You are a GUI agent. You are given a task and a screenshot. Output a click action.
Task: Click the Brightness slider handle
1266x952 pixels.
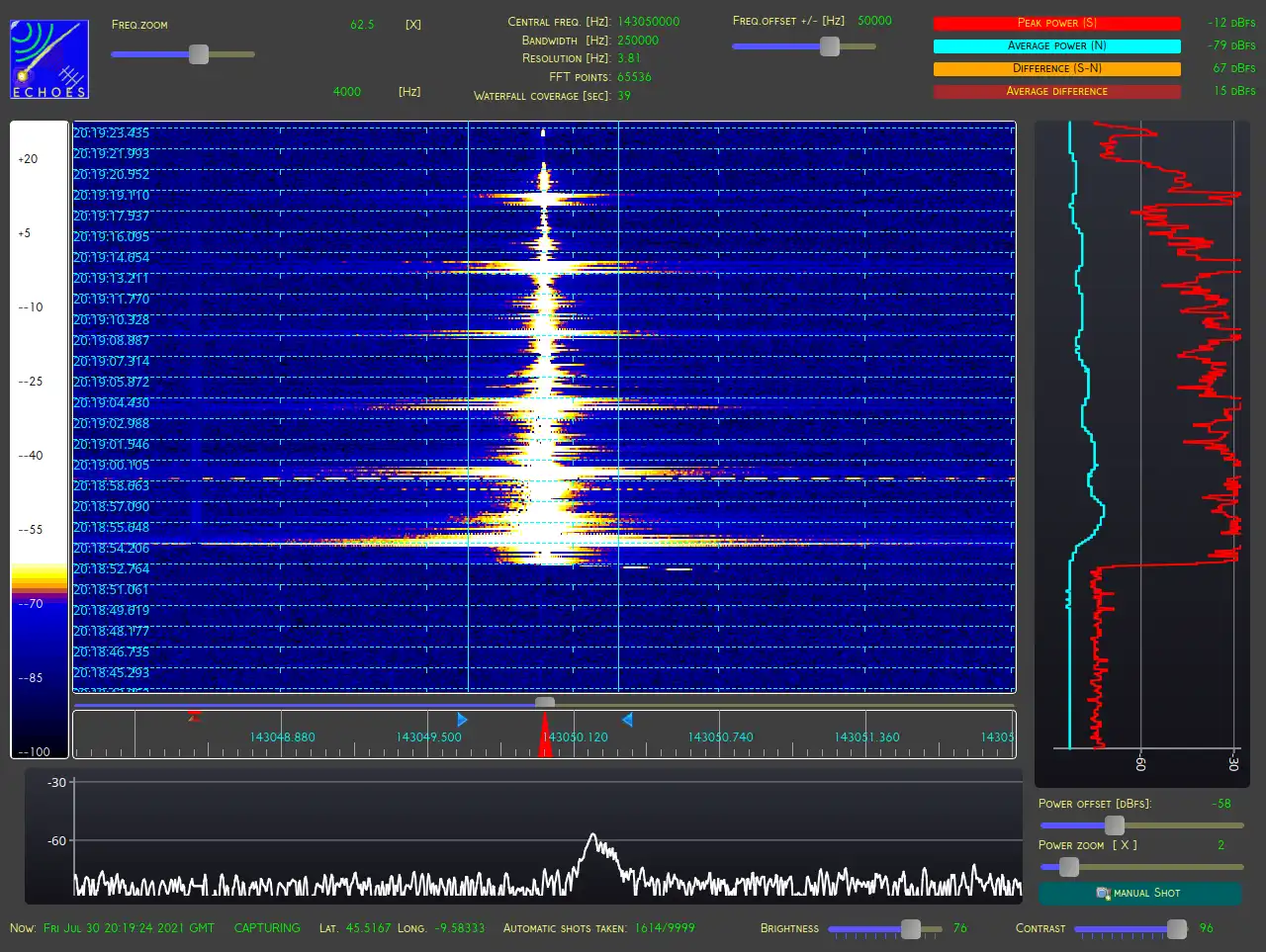tap(911, 929)
